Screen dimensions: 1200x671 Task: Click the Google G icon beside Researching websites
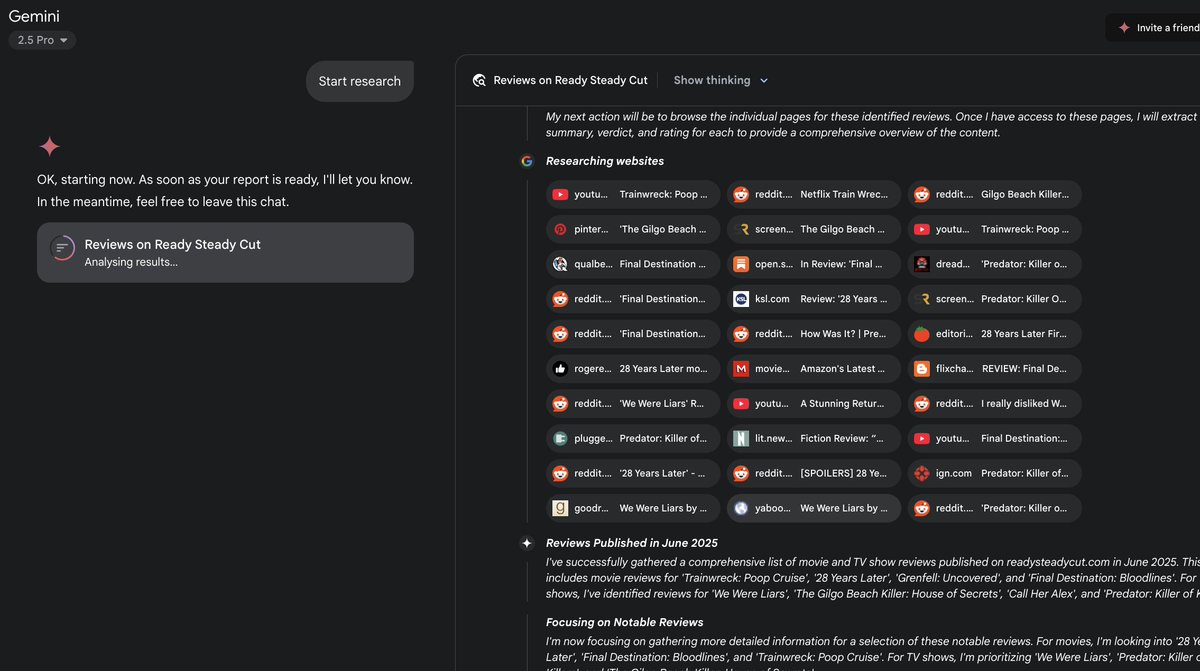(527, 161)
